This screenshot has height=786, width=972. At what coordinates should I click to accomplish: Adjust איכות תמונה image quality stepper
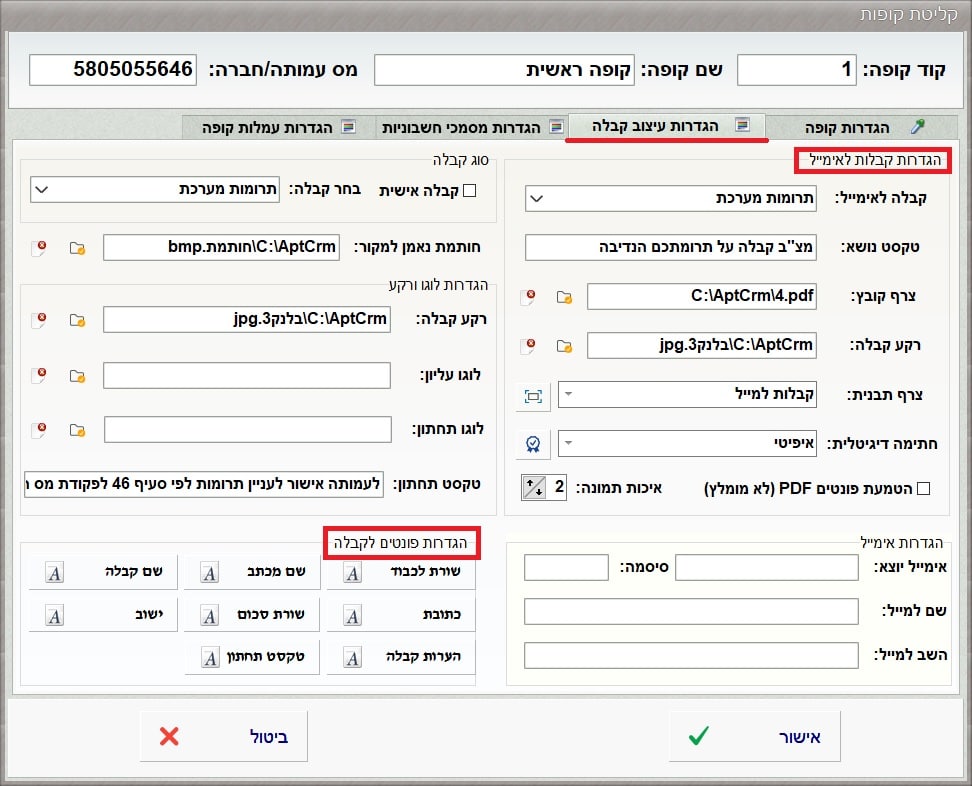click(x=532, y=488)
